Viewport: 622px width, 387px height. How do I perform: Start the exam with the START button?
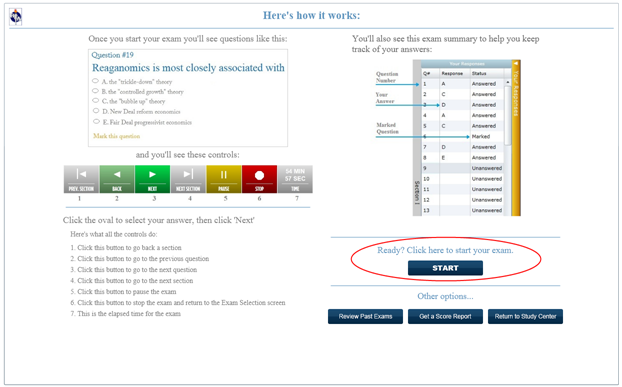(445, 268)
